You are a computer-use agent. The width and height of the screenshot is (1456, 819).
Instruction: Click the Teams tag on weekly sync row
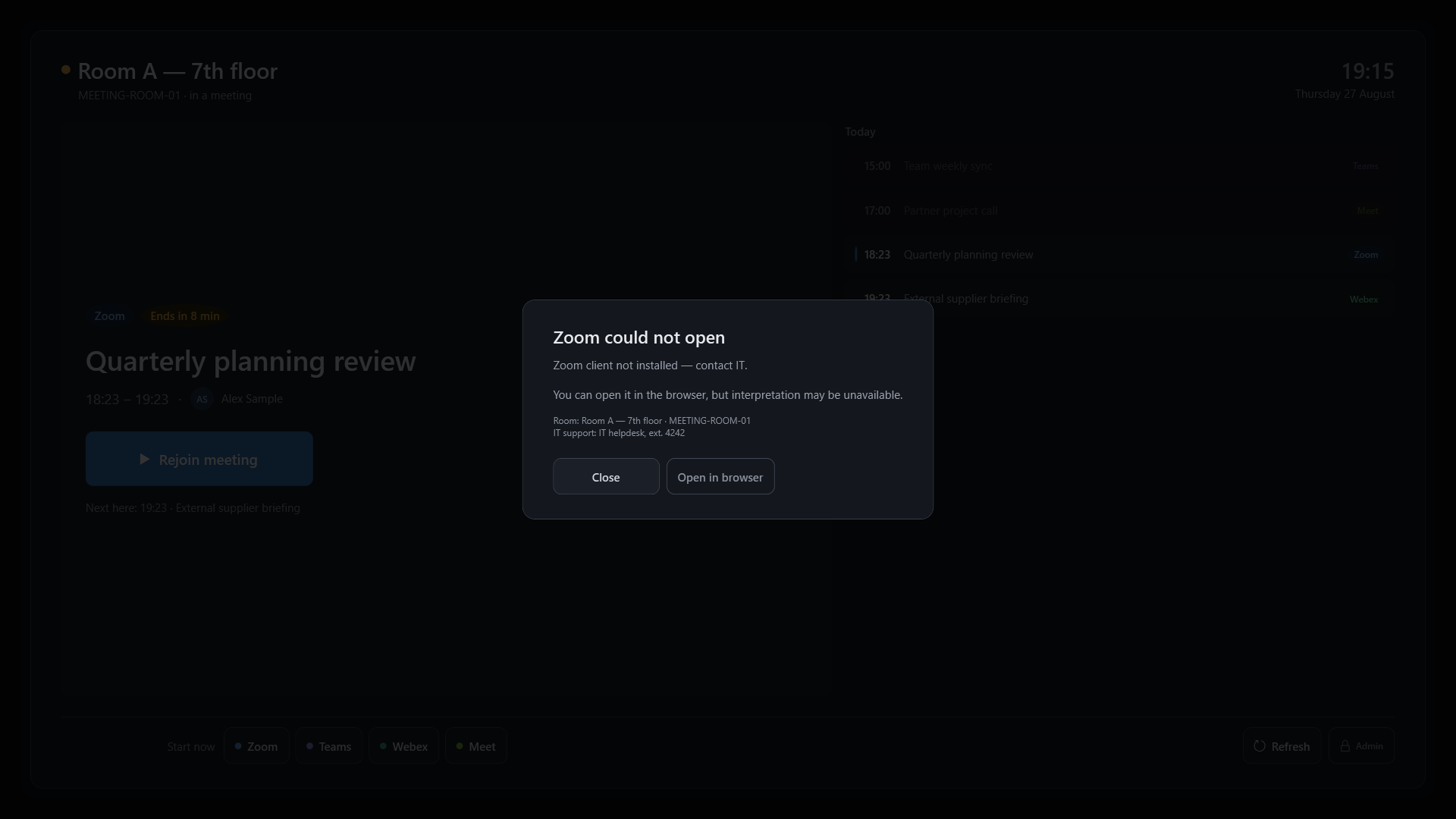click(1365, 166)
